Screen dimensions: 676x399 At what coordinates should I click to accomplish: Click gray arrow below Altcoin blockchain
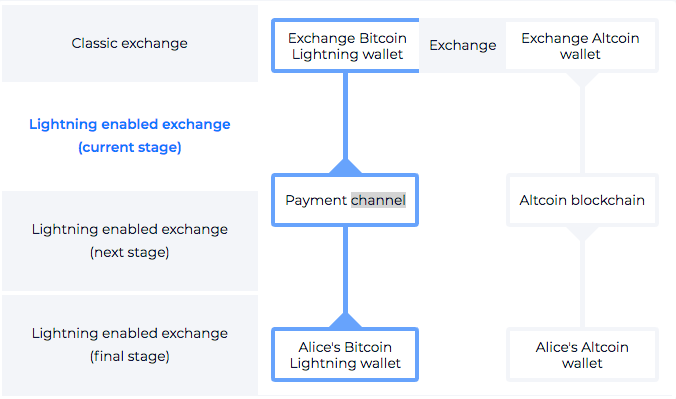point(582,233)
